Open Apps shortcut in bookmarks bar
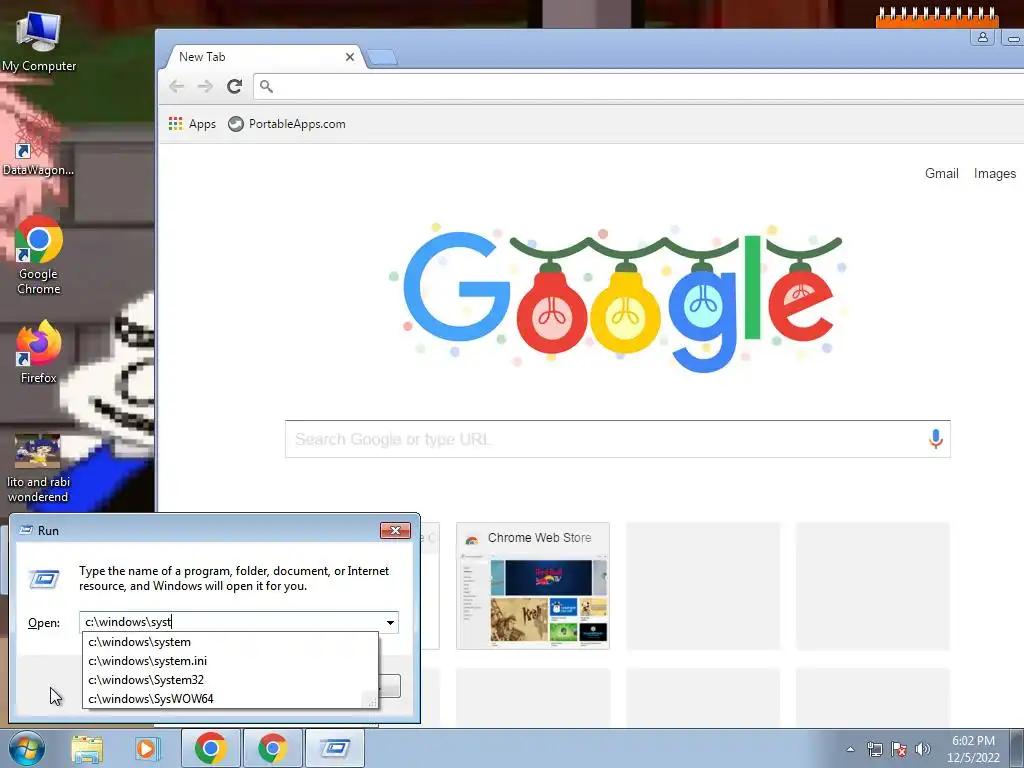The height and width of the screenshot is (768, 1024). 192,123
